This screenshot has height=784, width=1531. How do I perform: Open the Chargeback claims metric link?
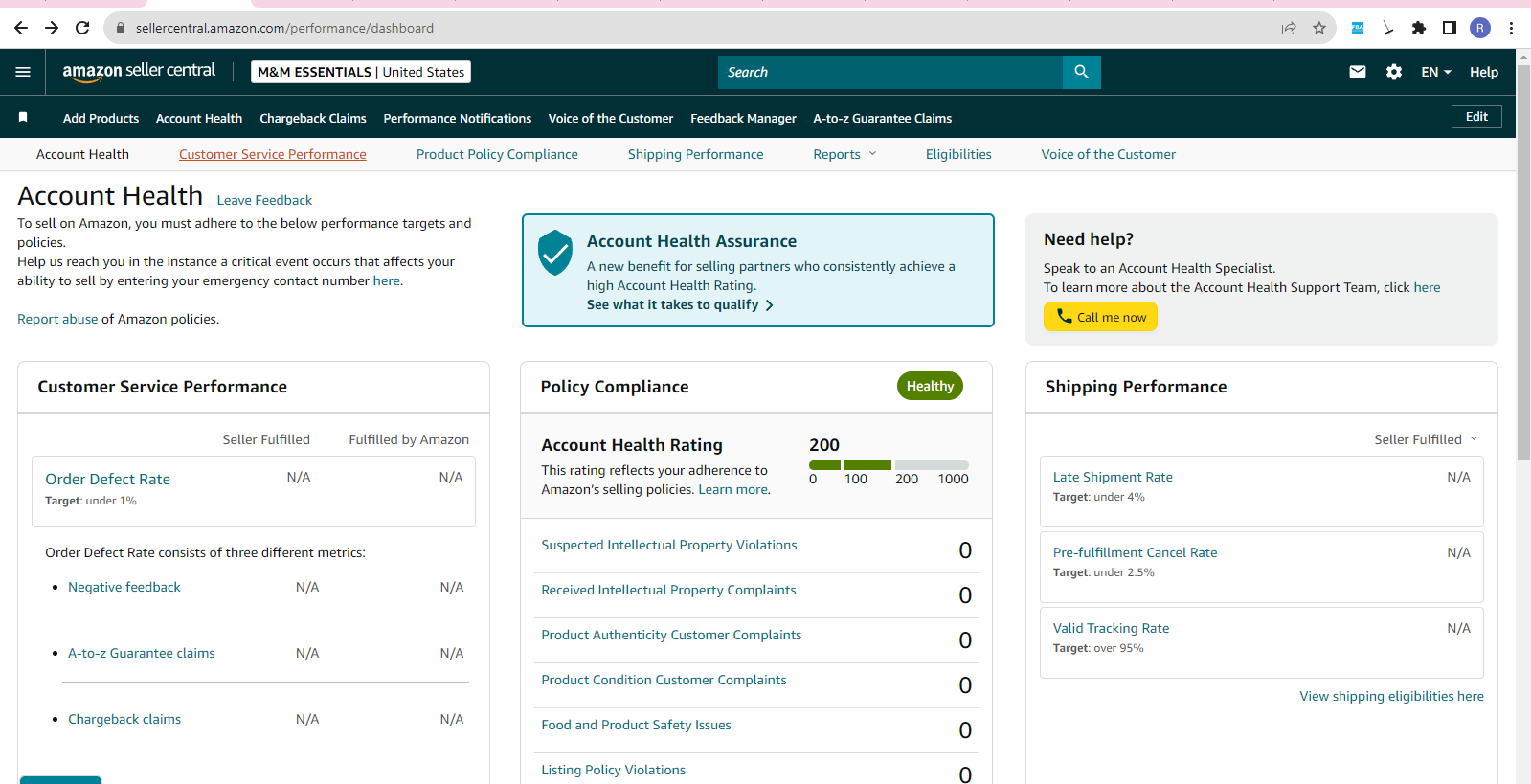pyautogui.click(x=124, y=719)
